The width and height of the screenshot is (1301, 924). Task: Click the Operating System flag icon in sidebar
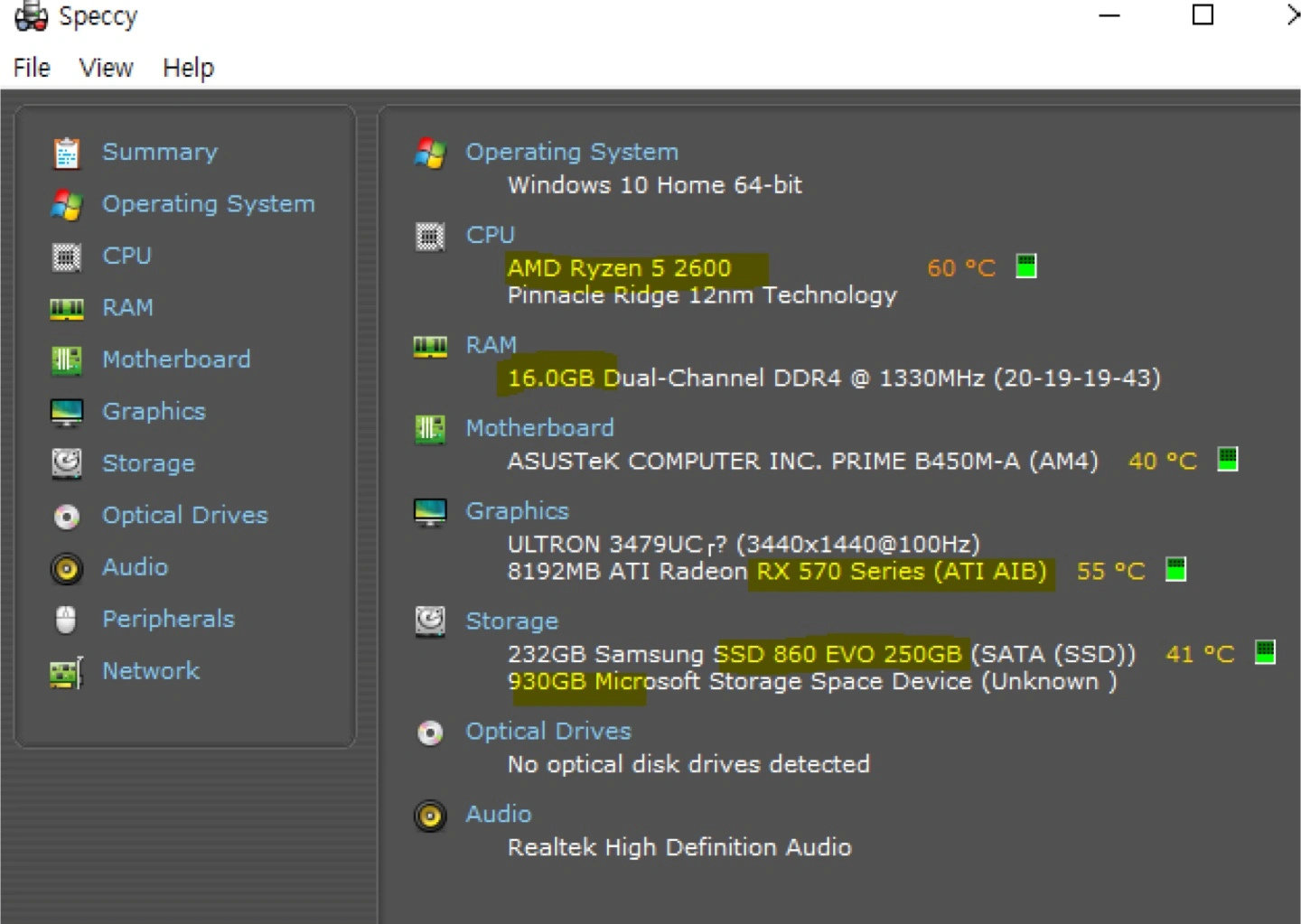[66, 205]
